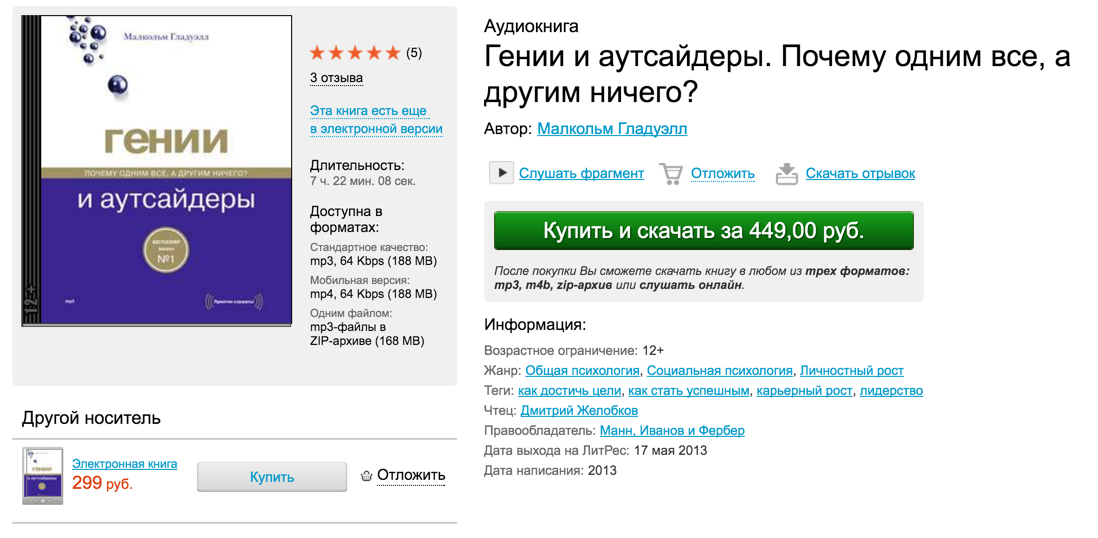Open tag лидерство
Viewport: 1098px width, 538px height.
tap(891, 390)
